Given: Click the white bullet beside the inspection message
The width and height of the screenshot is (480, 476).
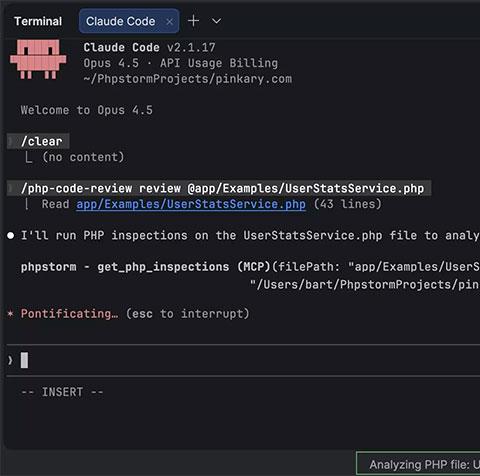Looking at the screenshot, I should (11, 236).
